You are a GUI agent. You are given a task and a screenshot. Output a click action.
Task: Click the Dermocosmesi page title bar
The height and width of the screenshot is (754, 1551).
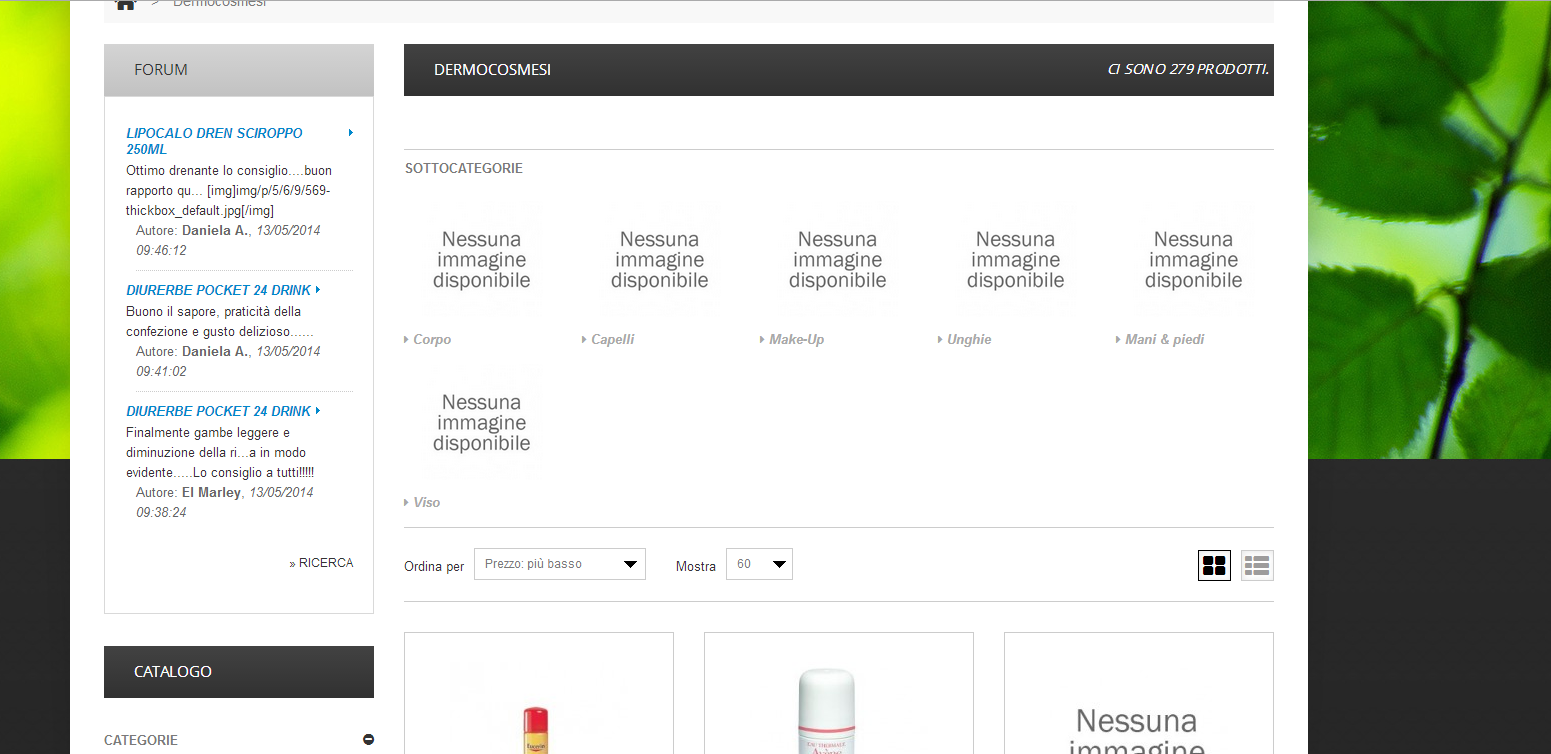coord(839,70)
